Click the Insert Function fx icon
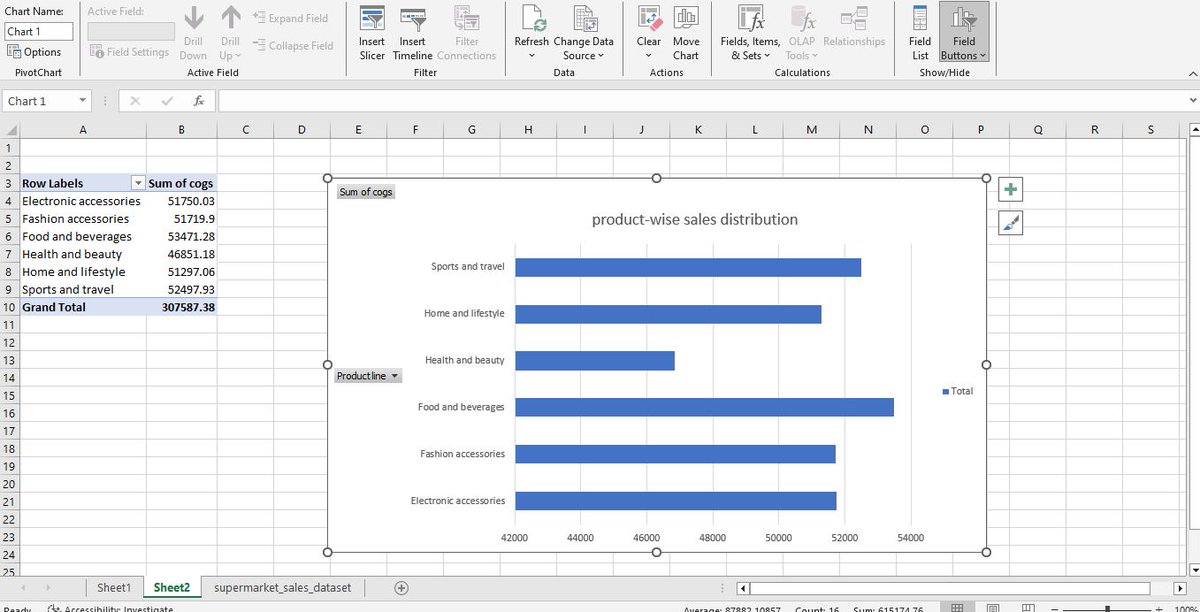 point(199,101)
